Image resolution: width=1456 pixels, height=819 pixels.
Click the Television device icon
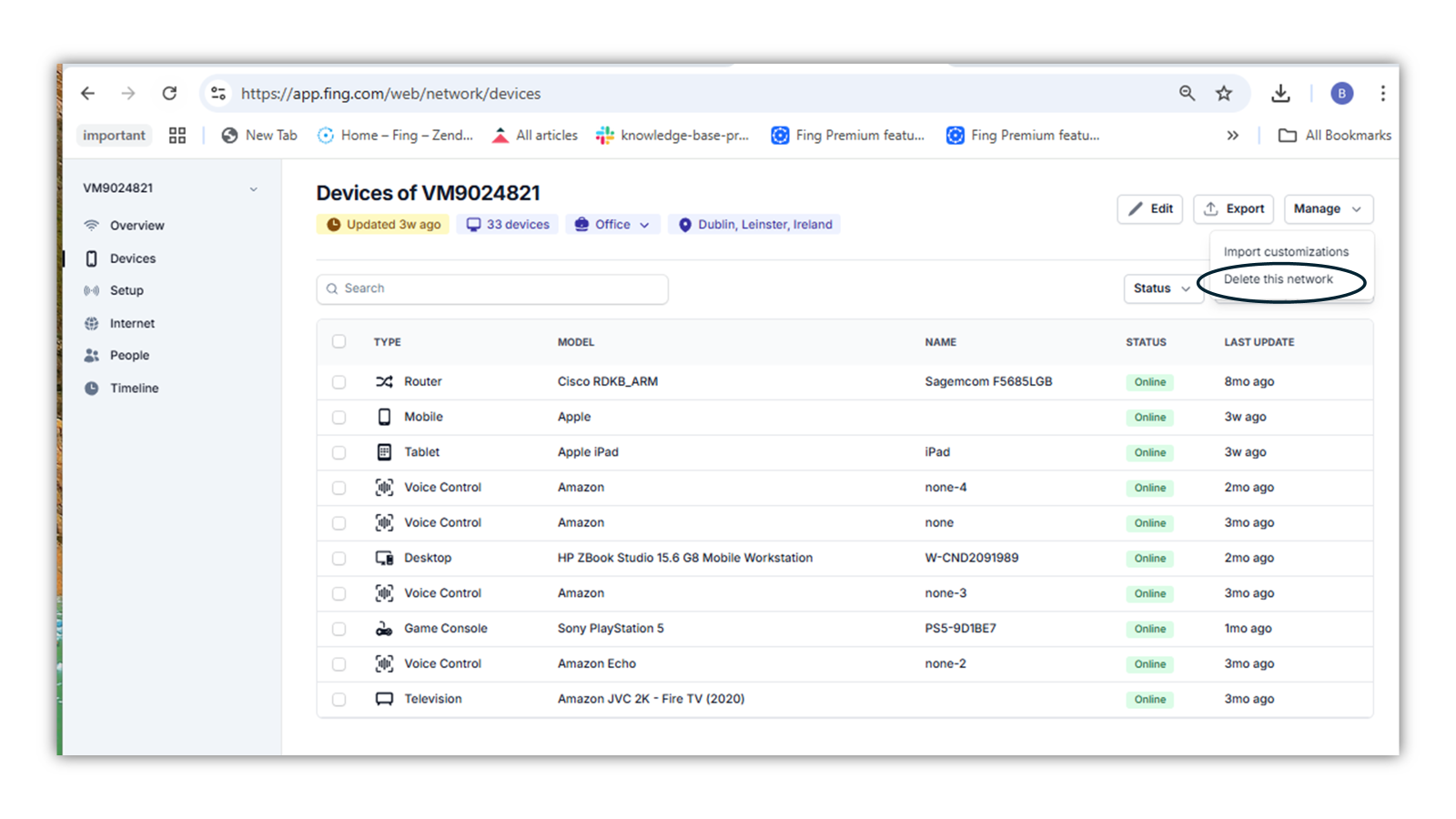[x=384, y=699]
